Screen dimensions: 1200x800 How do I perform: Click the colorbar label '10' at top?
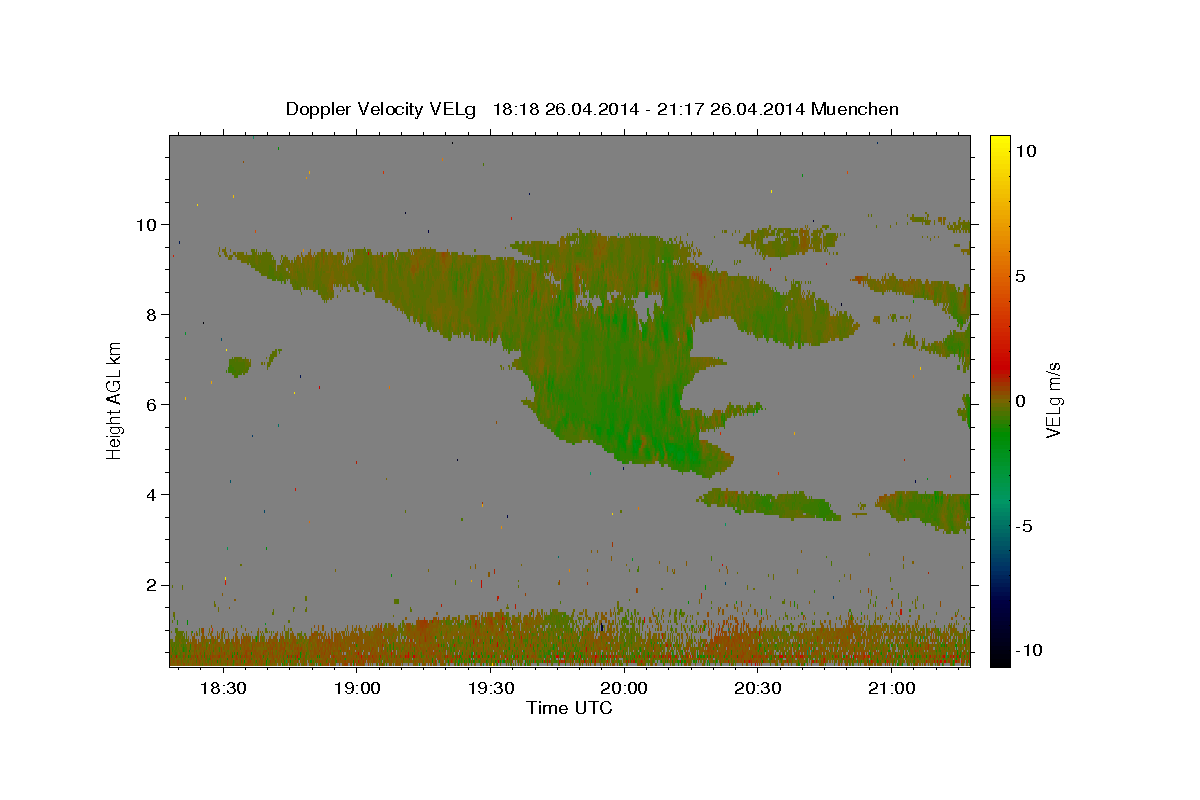(x=1025, y=151)
